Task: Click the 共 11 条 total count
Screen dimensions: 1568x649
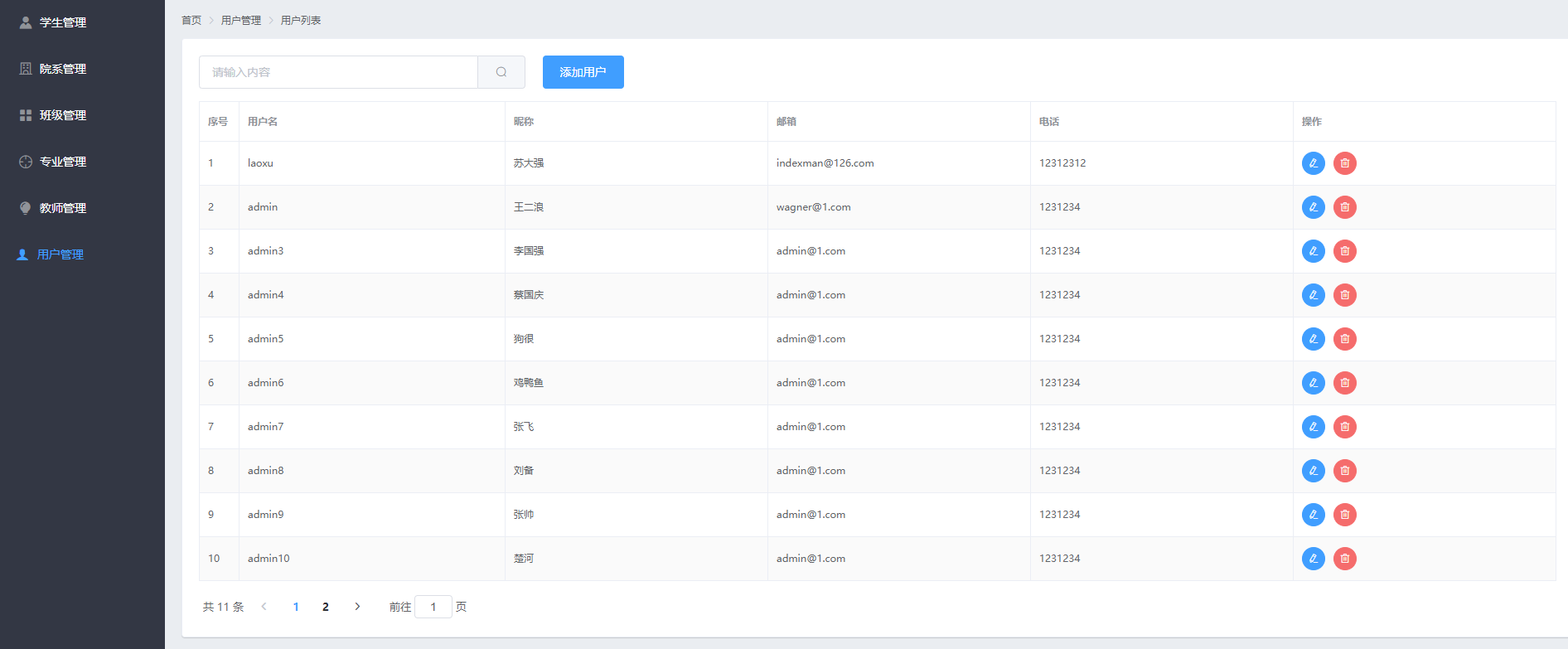Action: 224,607
